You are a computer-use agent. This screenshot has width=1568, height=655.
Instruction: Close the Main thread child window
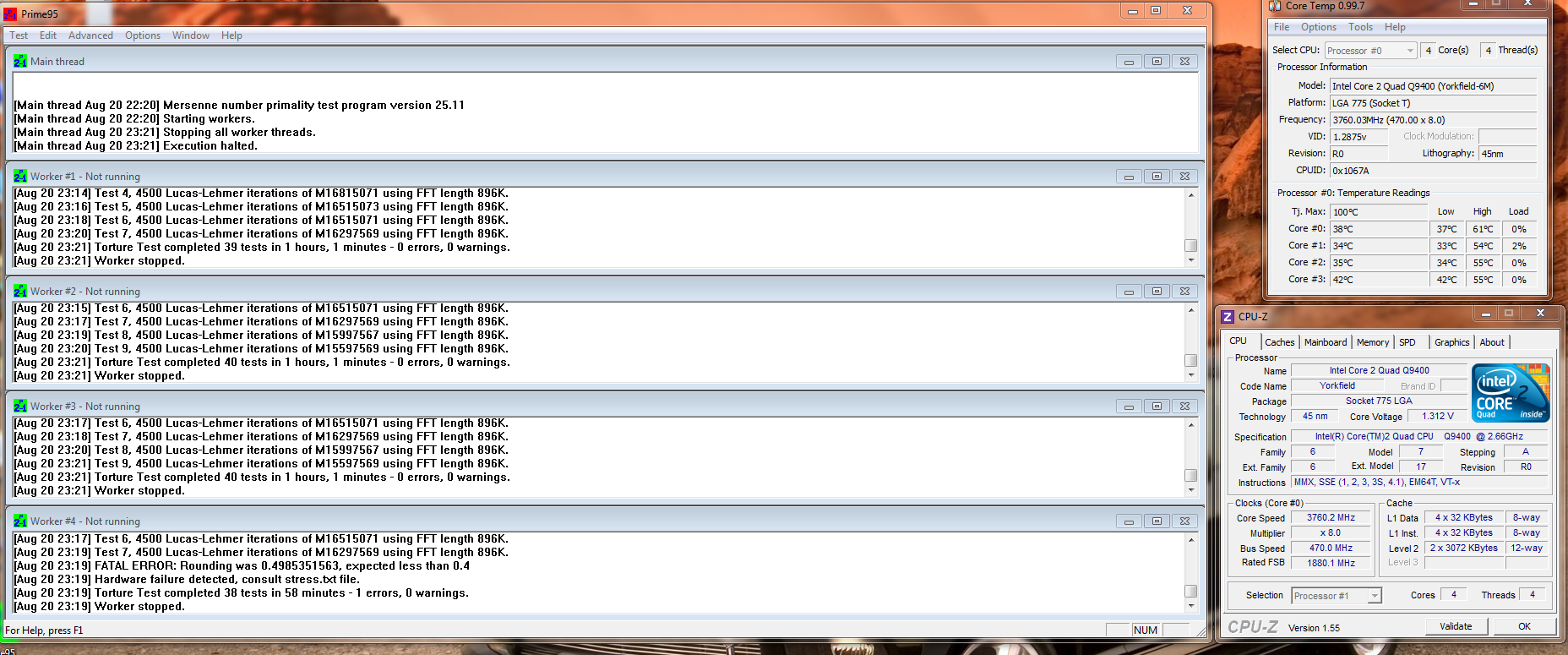(x=1184, y=62)
